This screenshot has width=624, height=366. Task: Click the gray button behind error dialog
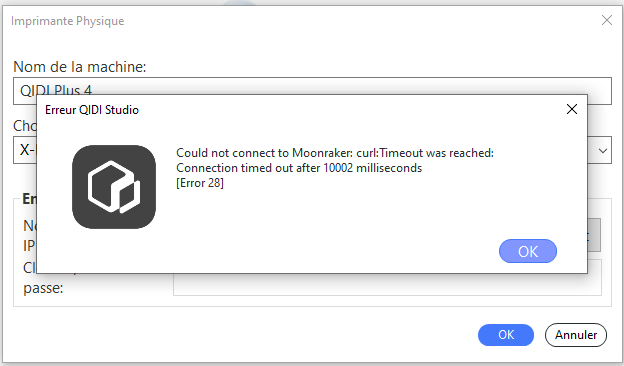coord(594,235)
